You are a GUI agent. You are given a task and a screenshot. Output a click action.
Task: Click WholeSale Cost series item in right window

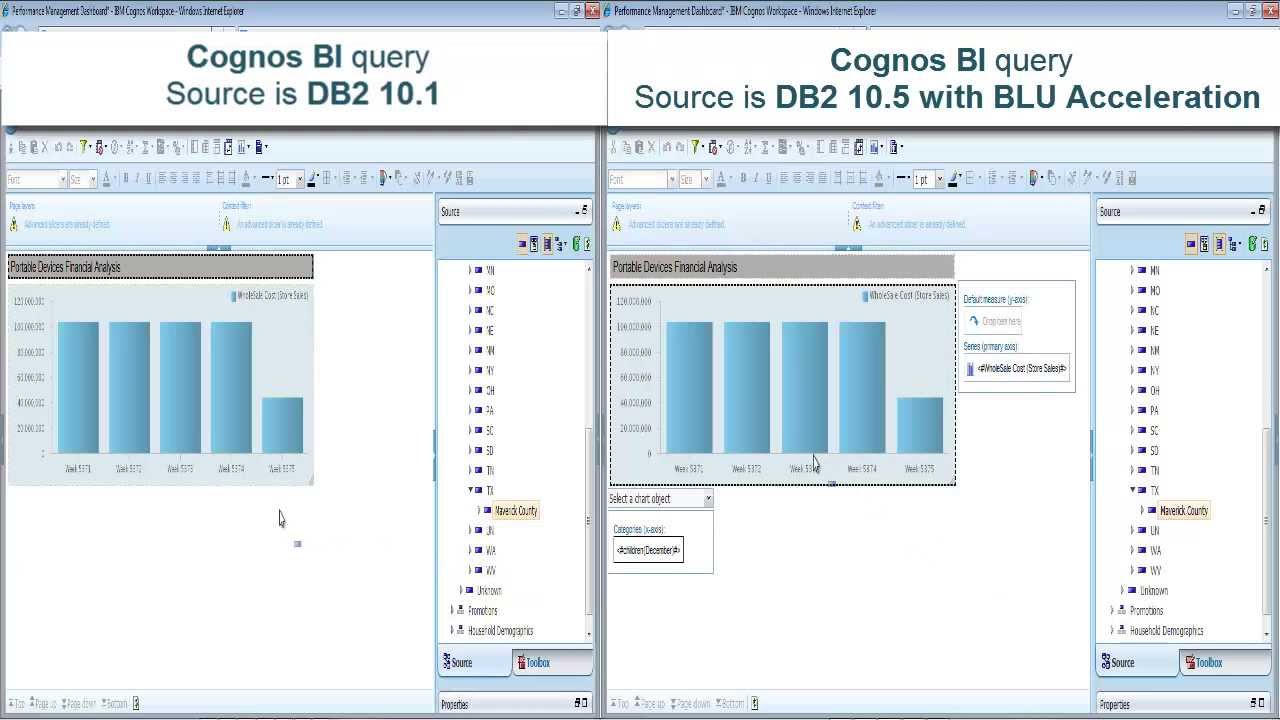click(1016, 368)
